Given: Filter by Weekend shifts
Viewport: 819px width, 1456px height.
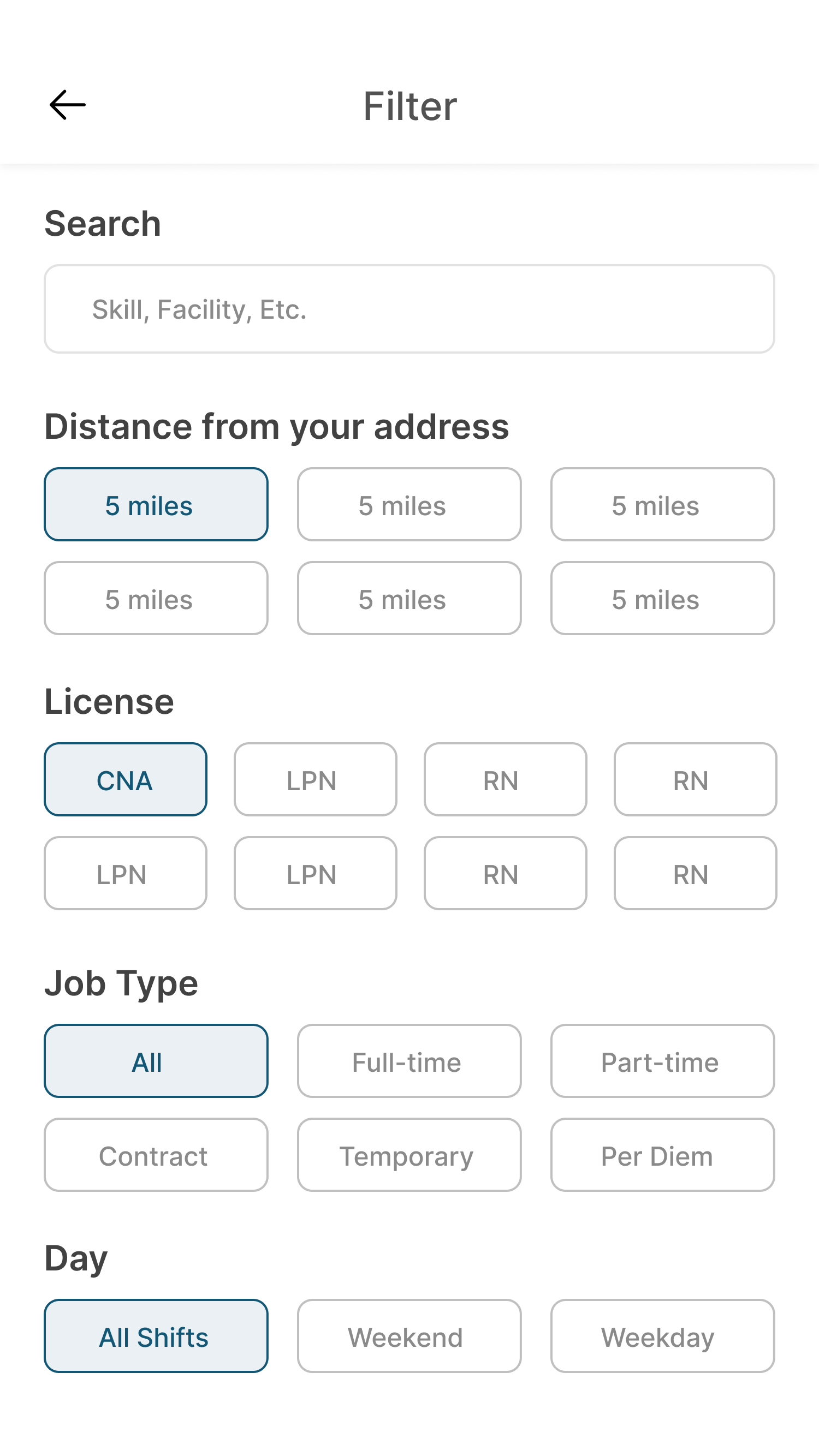Looking at the screenshot, I should point(409,1336).
